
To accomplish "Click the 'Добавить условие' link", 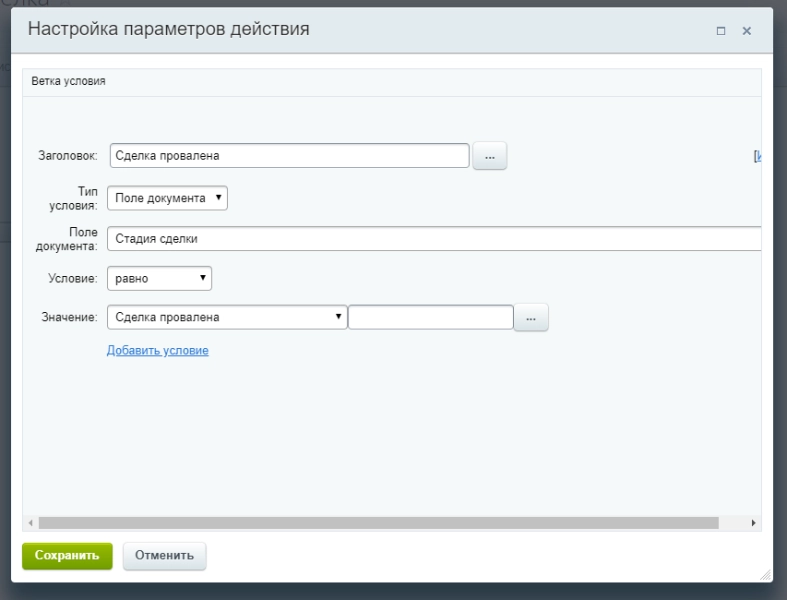I will [158, 351].
